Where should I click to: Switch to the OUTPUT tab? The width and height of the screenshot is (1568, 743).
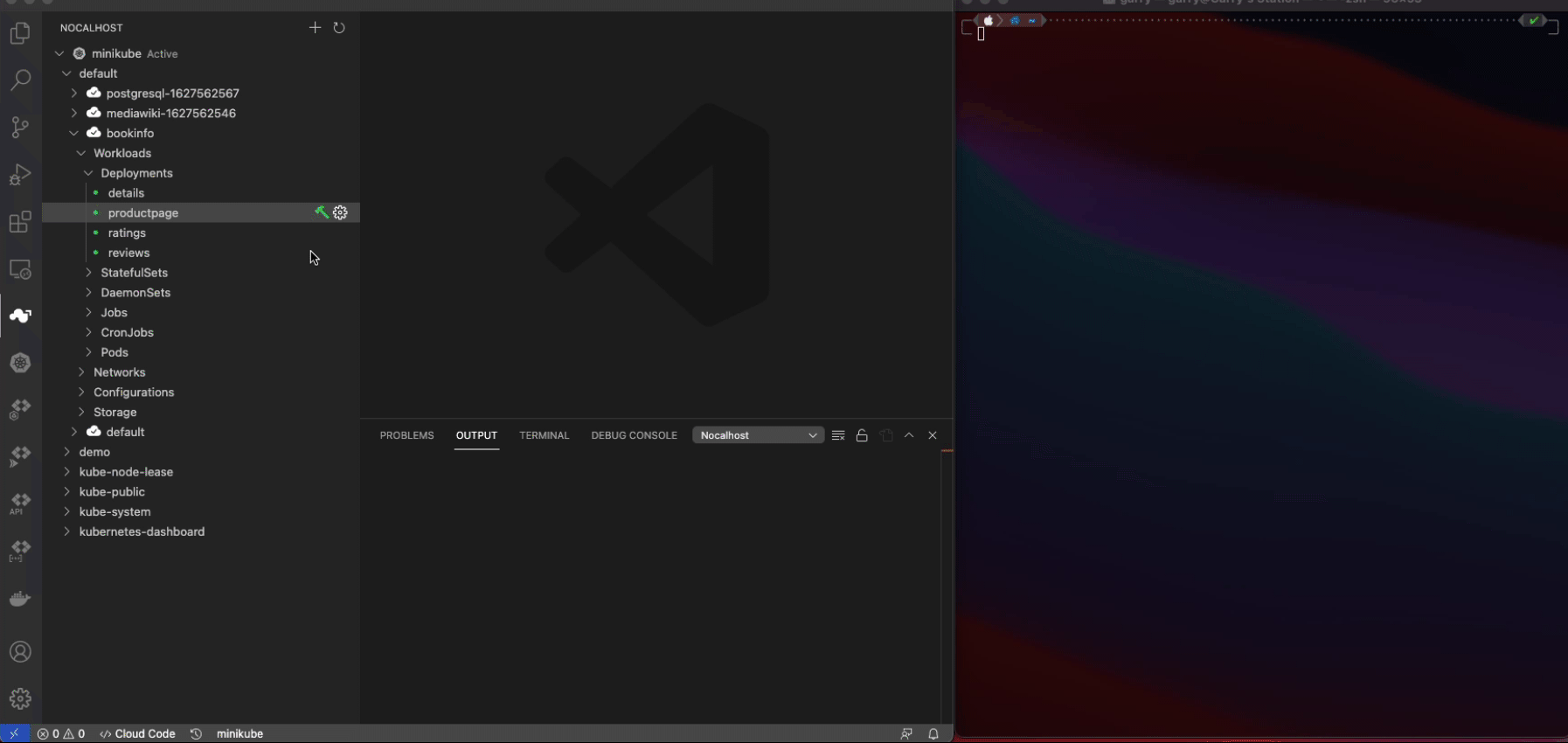click(x=476, y=435)
